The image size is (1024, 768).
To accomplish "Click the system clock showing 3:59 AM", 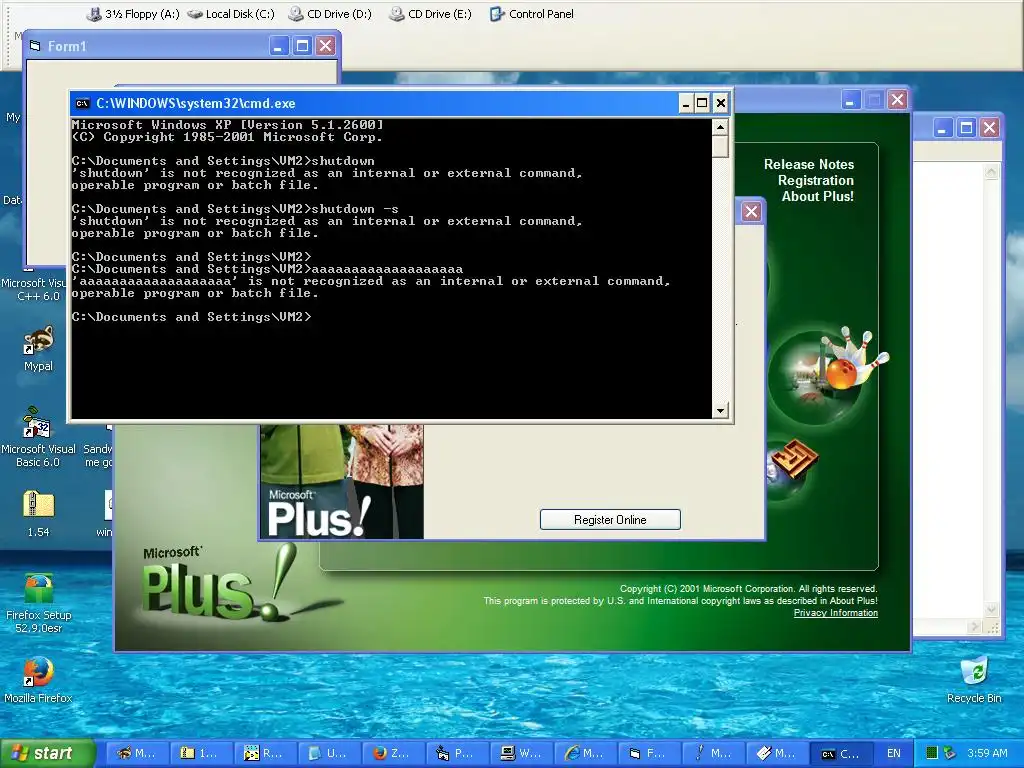I will click(987, 753).
